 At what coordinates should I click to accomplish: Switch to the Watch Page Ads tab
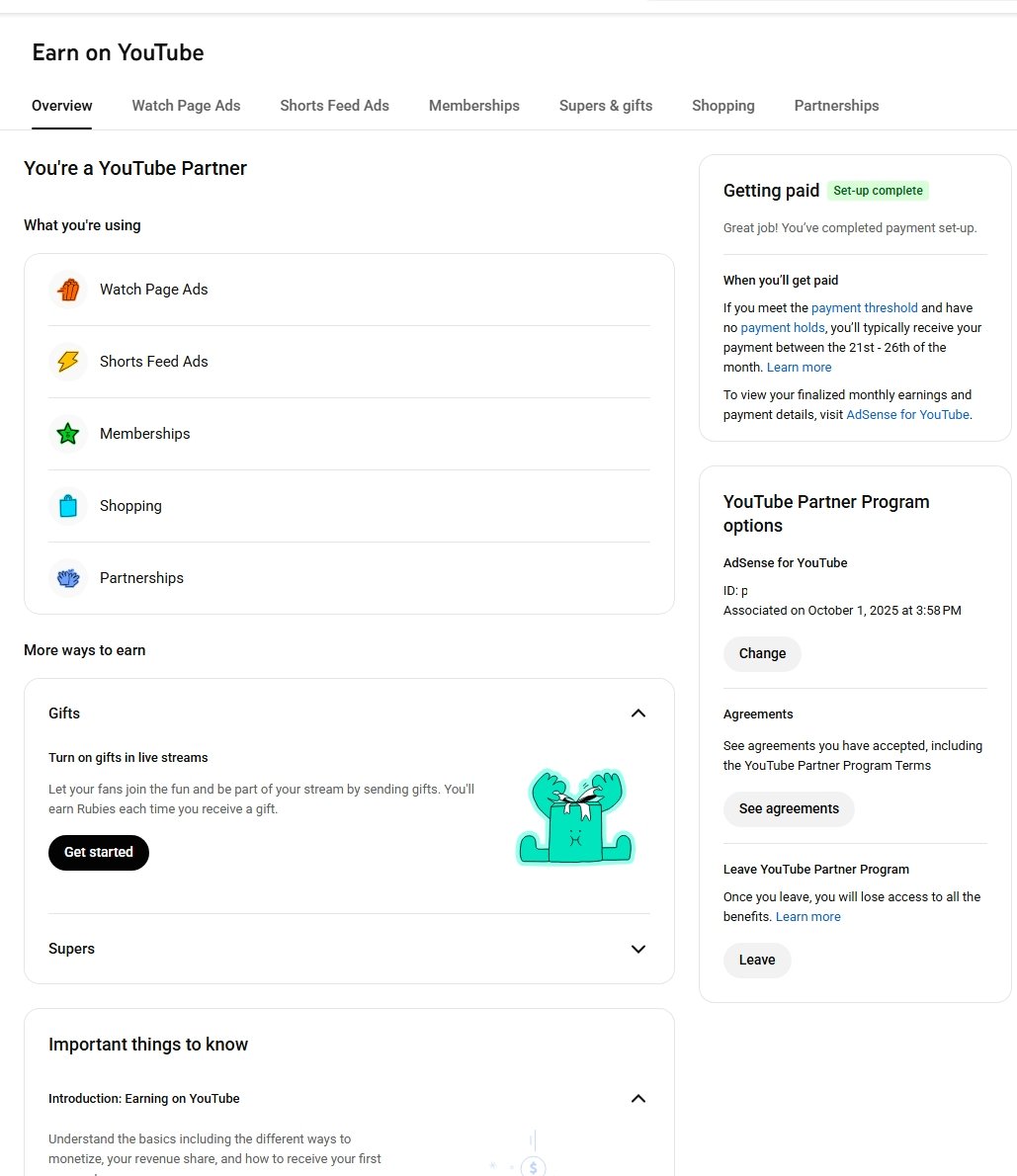(186, 106)
